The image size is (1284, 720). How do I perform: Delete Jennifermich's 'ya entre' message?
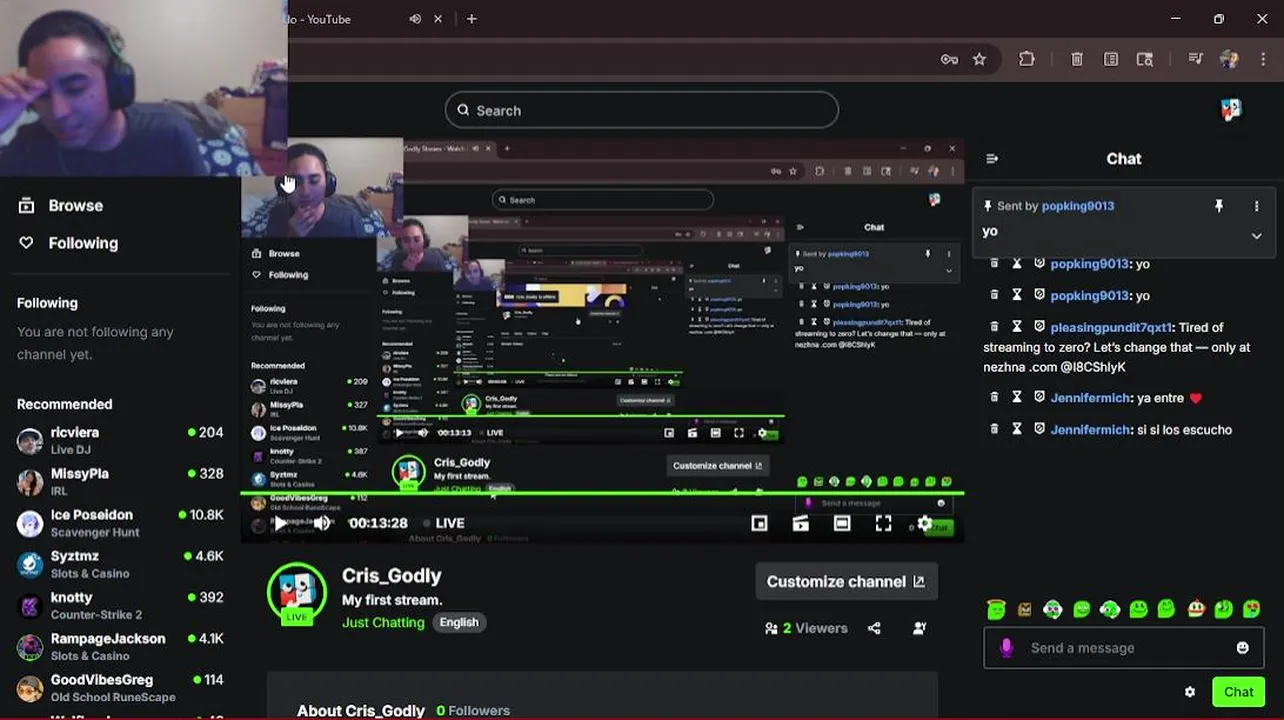tap(994, 397)
